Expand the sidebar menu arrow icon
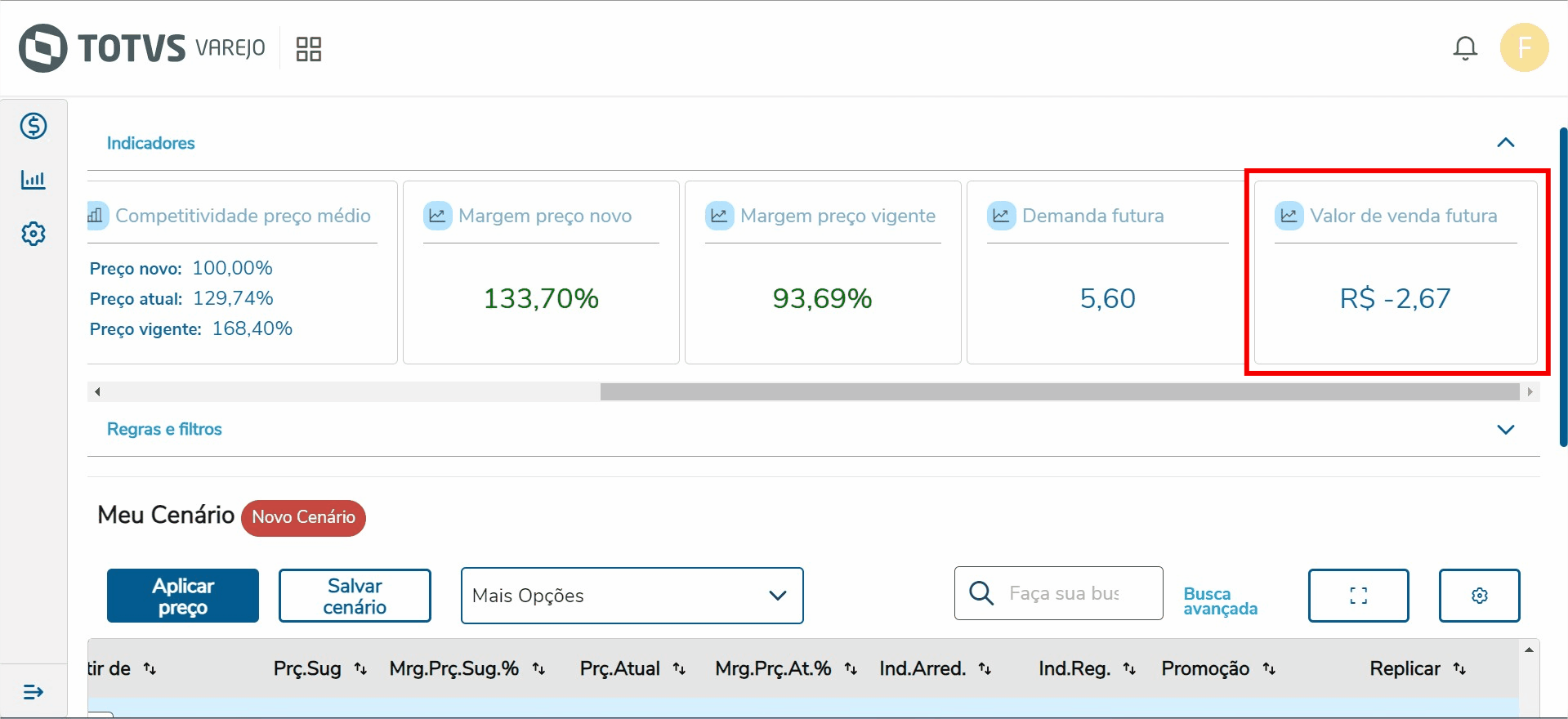1568x719 pixels. point(34,692)
